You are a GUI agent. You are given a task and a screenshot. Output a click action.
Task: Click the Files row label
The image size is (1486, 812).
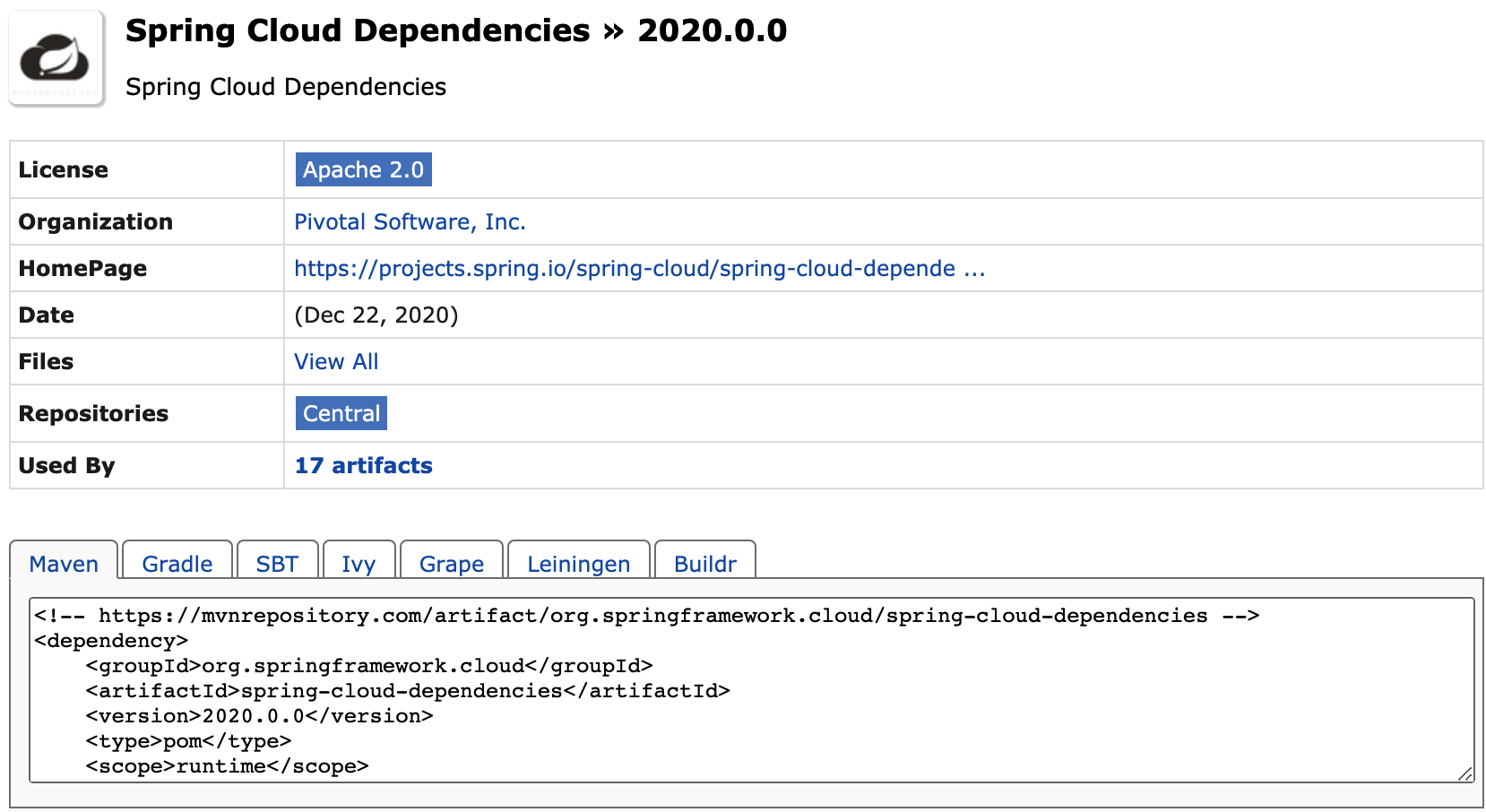point(46,361)
